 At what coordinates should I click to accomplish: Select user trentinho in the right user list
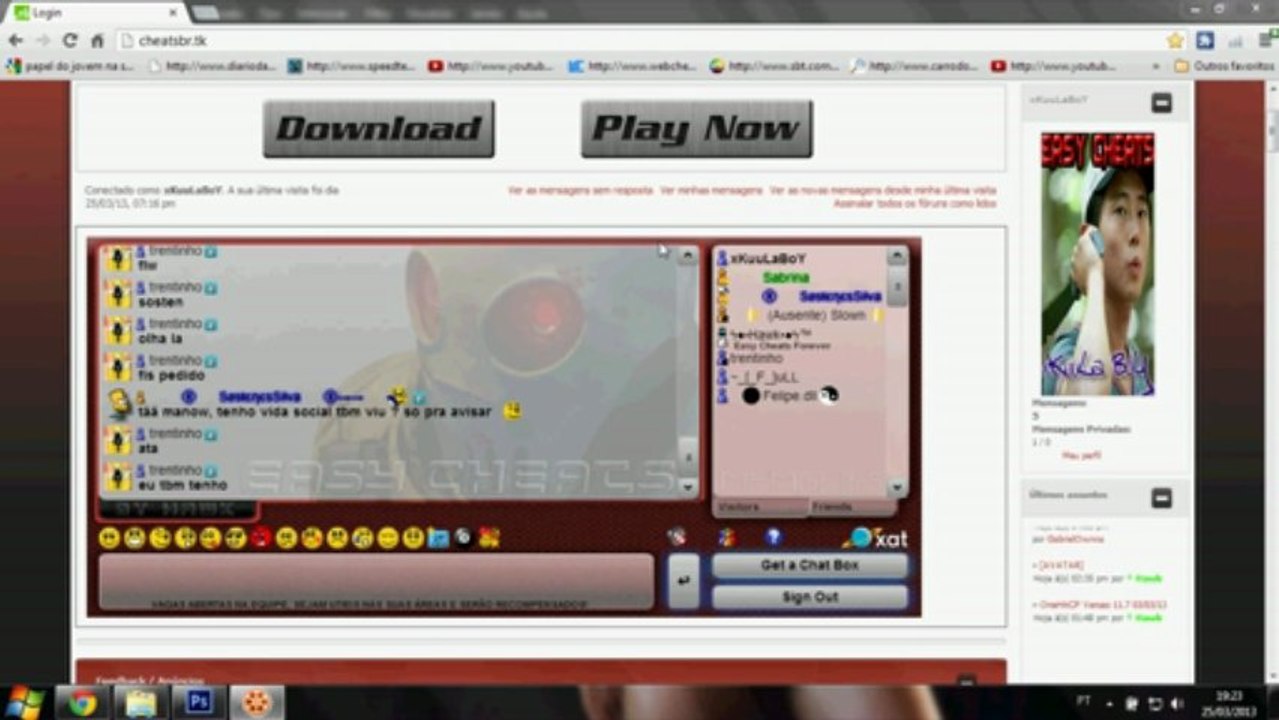[757, 358]
